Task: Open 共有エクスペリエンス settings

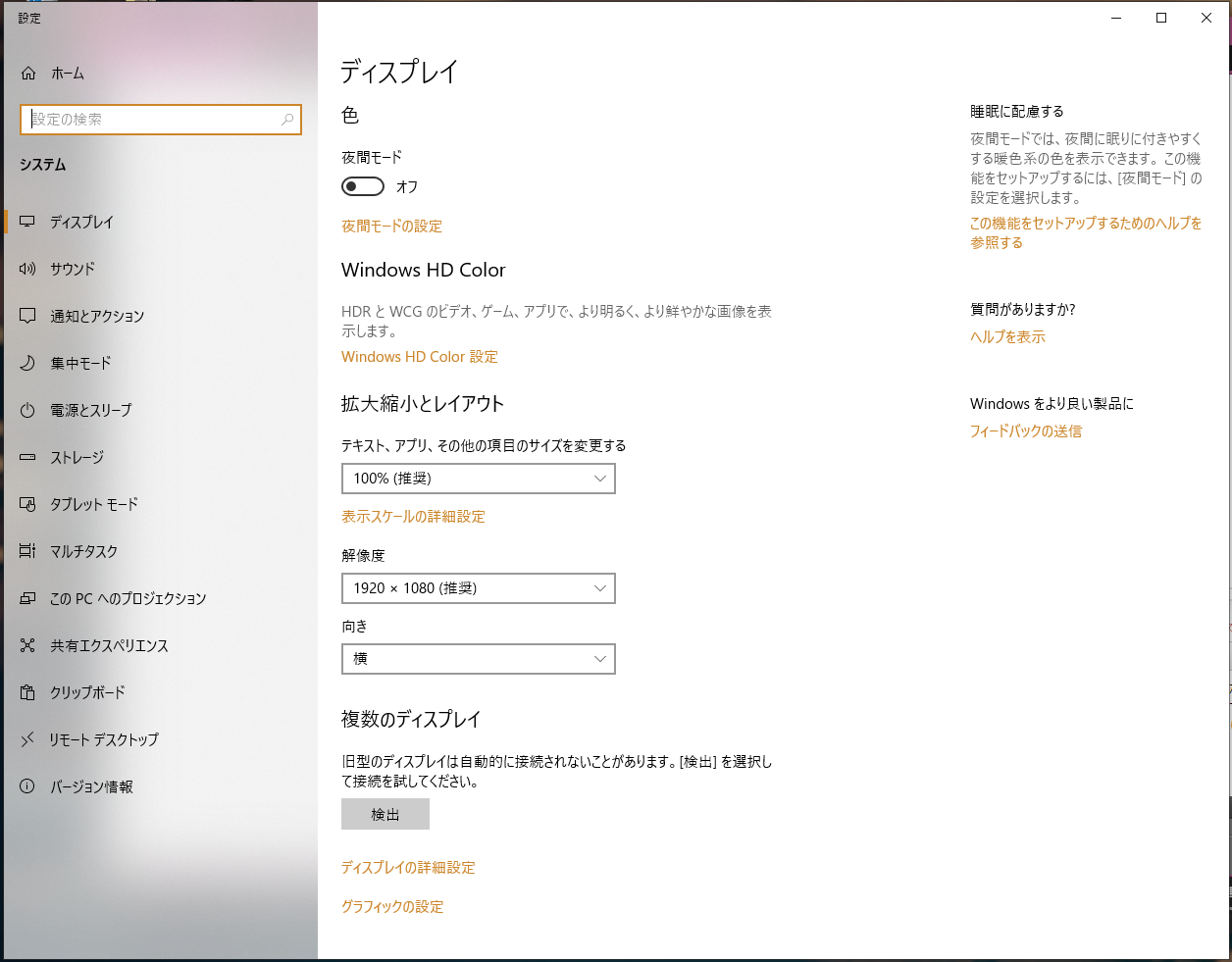Action: pyautogui.click(x=159, y=645)
